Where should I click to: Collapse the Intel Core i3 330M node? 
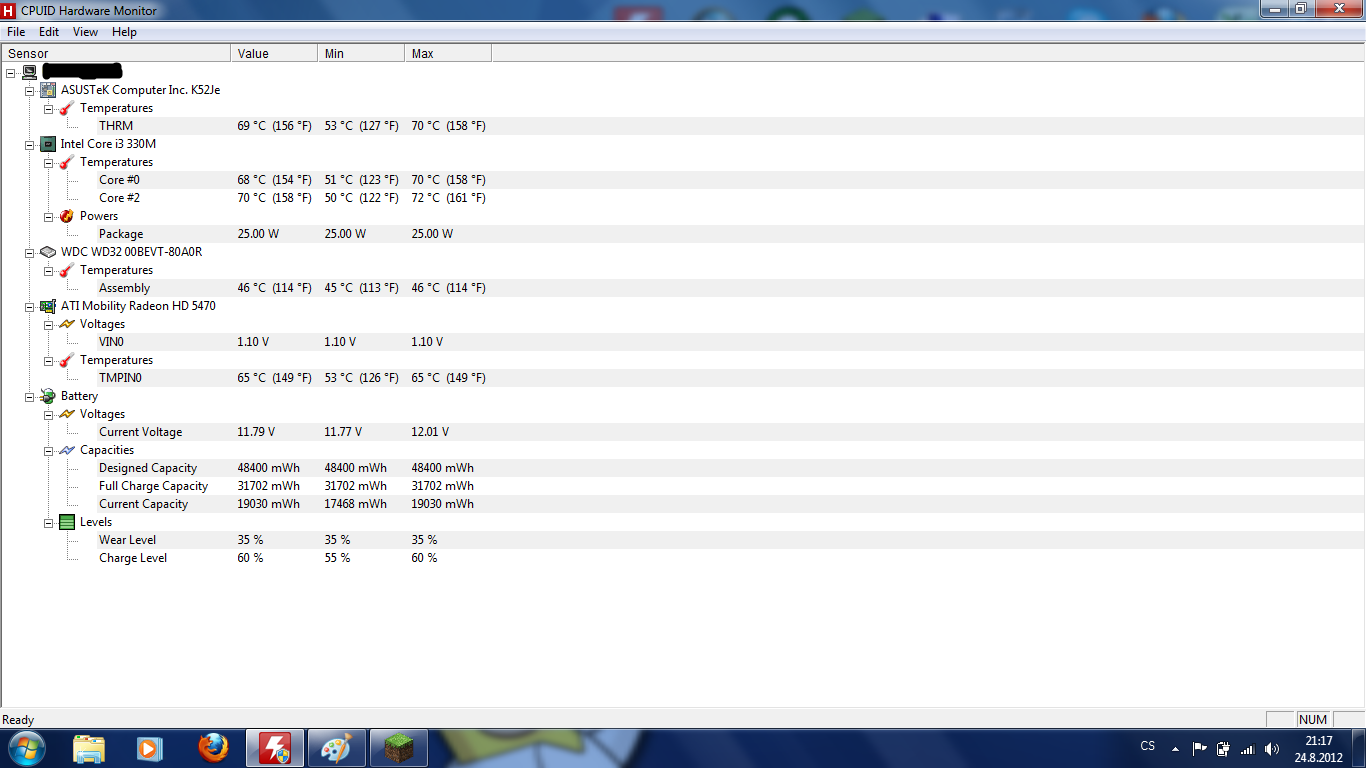pyautogui.click(x=30, y=144)
